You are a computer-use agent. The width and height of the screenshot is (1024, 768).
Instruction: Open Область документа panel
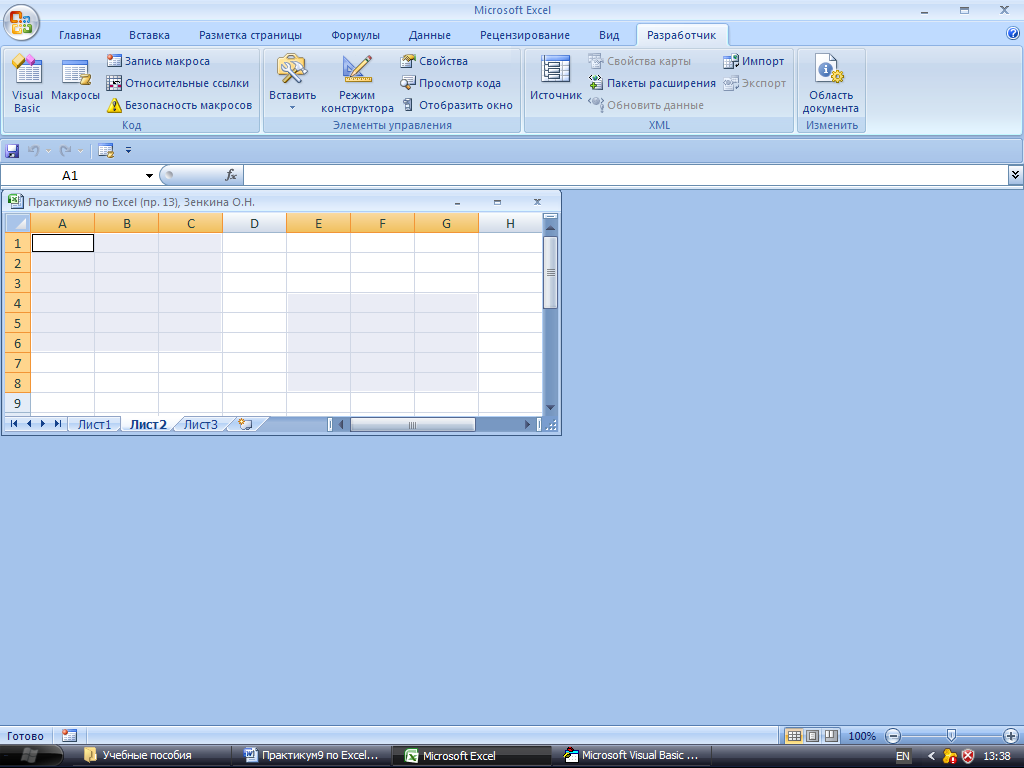(831, 84)
